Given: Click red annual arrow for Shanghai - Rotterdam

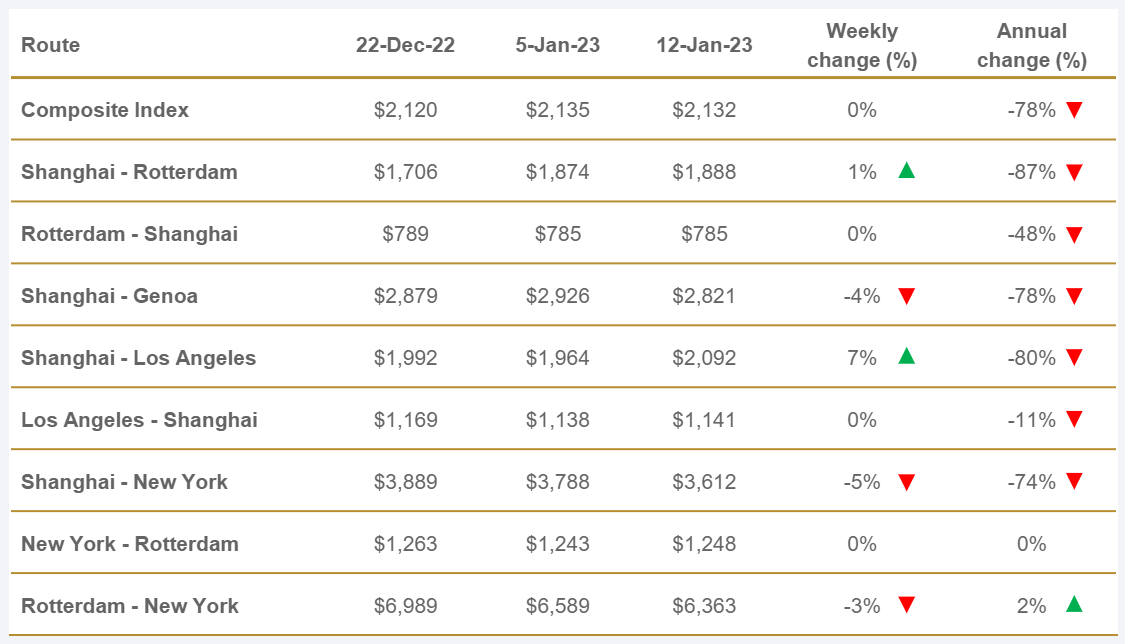Looking at the screenshot, I should coord(1074,173).
